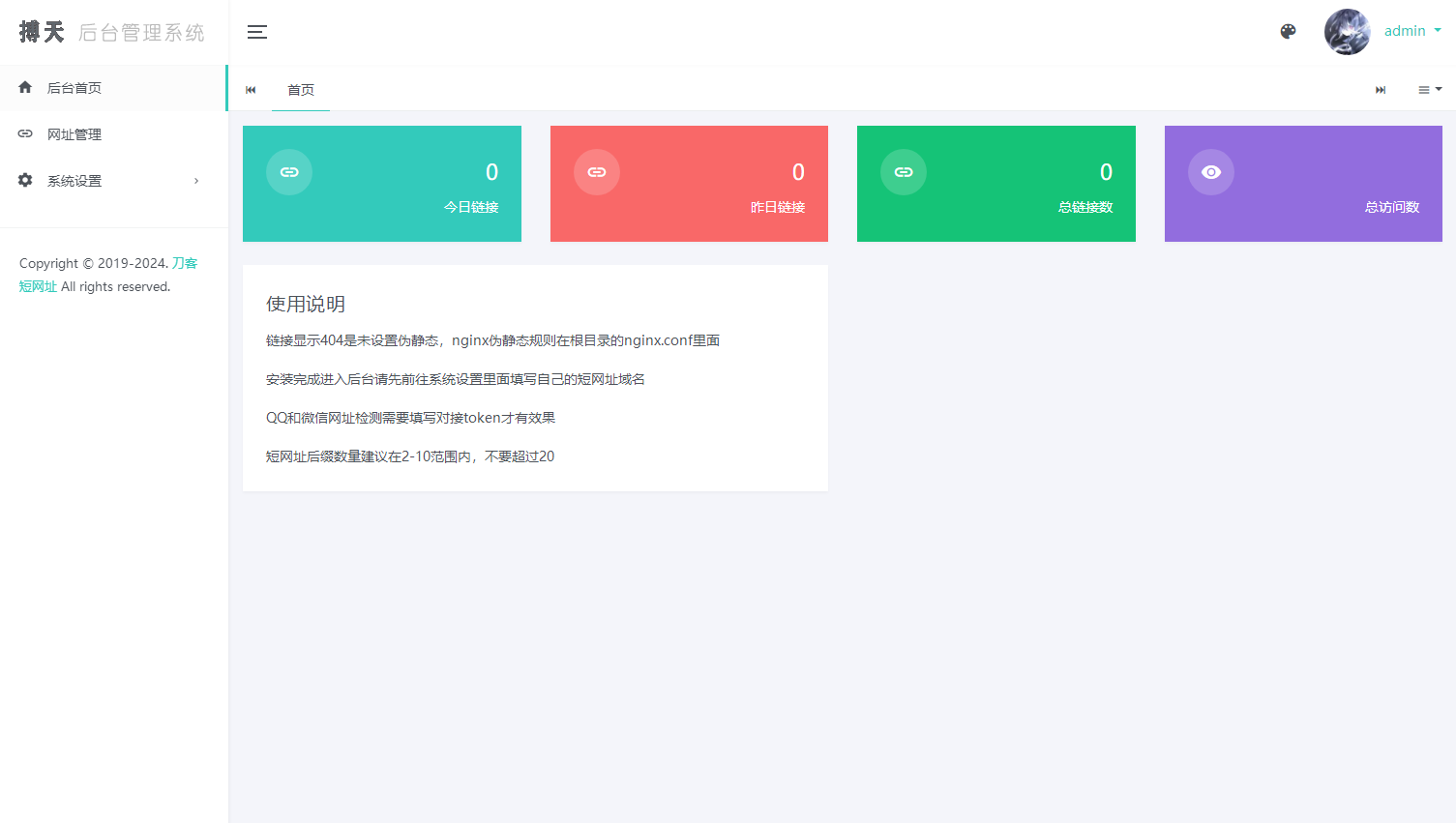Select 网址管理 in the sidebar menu
Image resolution: width=1456 pixels, height=823 pixels.
(x=74, y=133)
